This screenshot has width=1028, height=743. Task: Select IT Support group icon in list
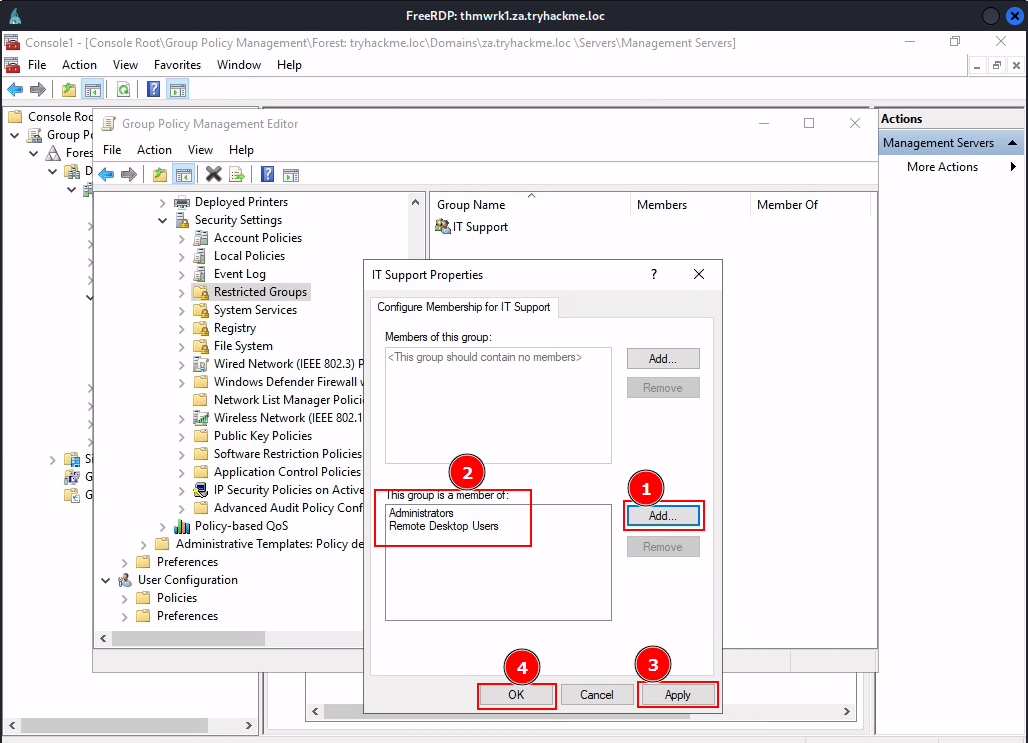[x=443, y=226]
